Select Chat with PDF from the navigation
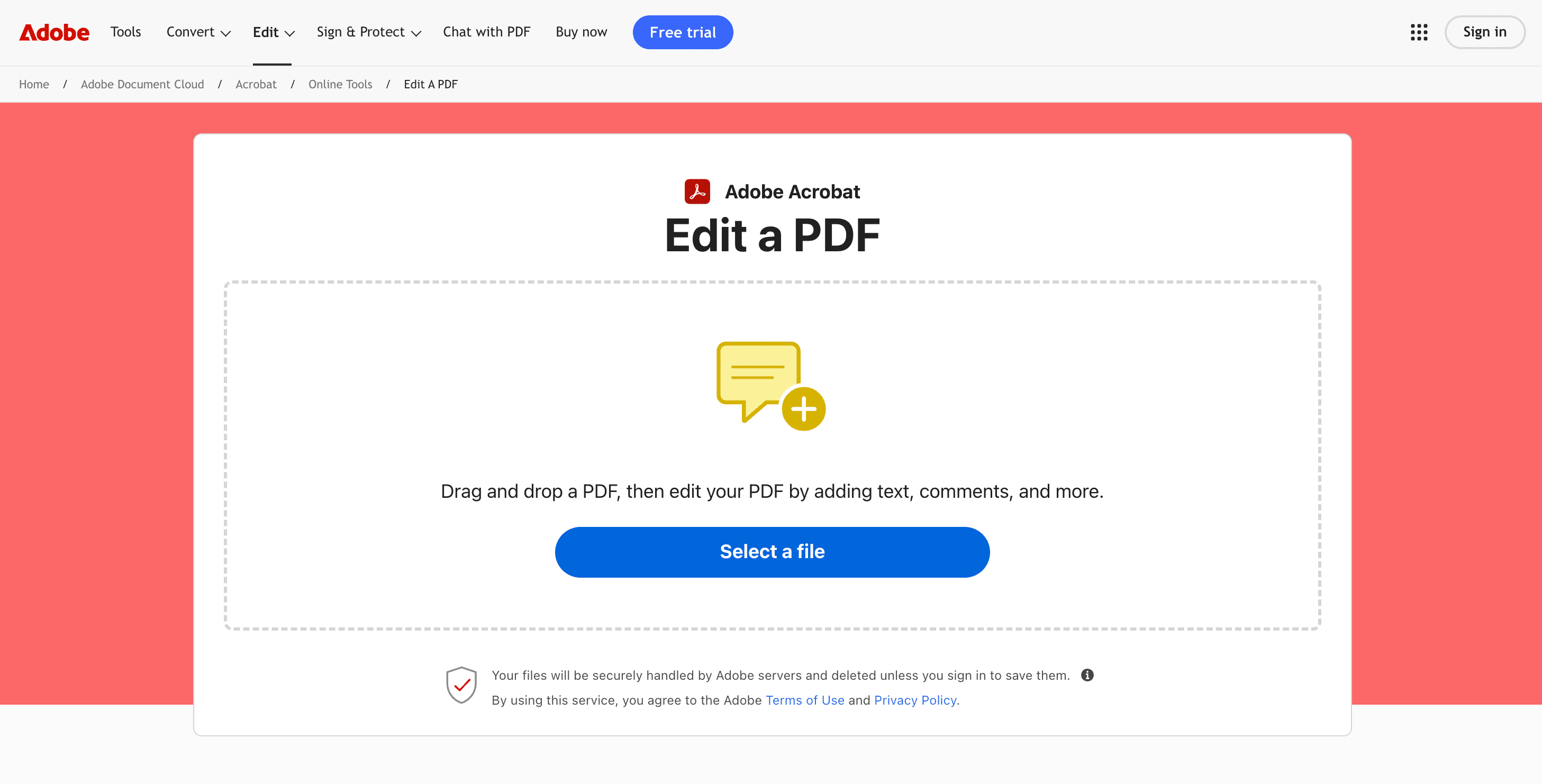This screenshot has width=1542, height=784. [x=486, y=32]
